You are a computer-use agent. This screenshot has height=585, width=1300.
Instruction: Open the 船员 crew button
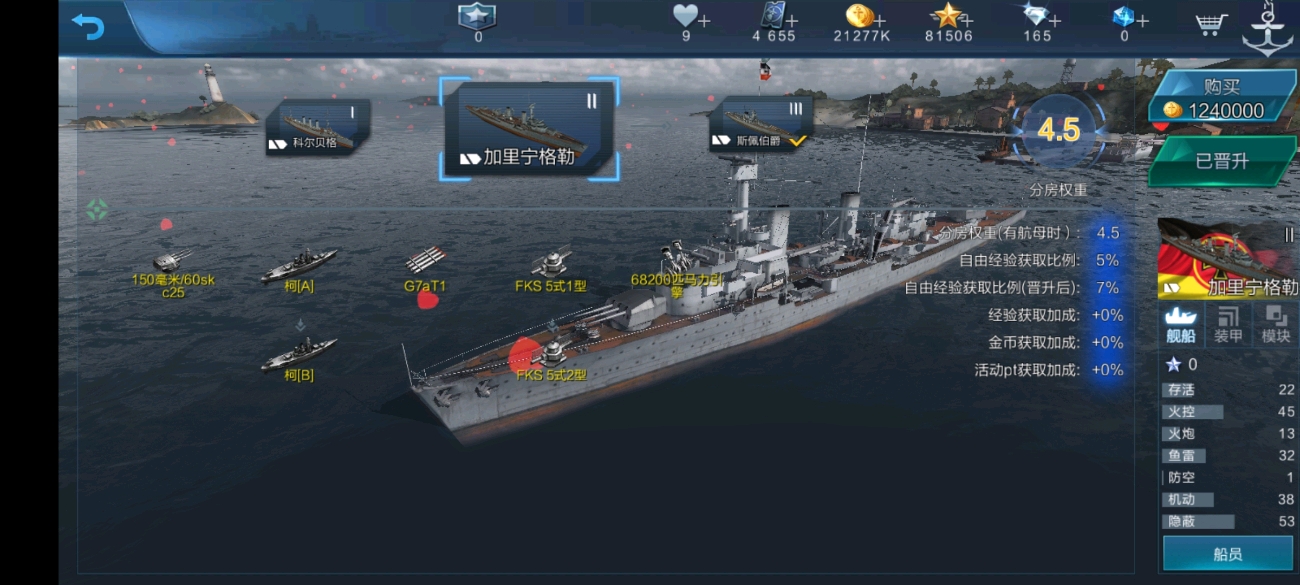click(1228, 555)
